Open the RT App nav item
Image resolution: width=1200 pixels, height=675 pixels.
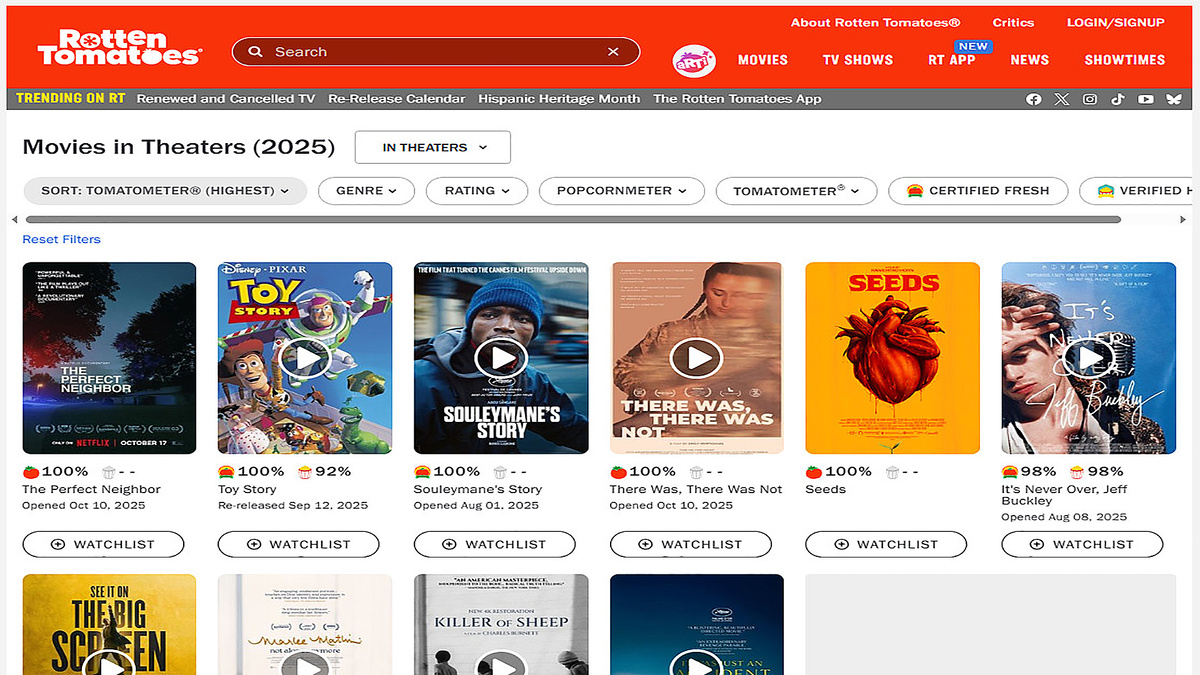(952, 60)
